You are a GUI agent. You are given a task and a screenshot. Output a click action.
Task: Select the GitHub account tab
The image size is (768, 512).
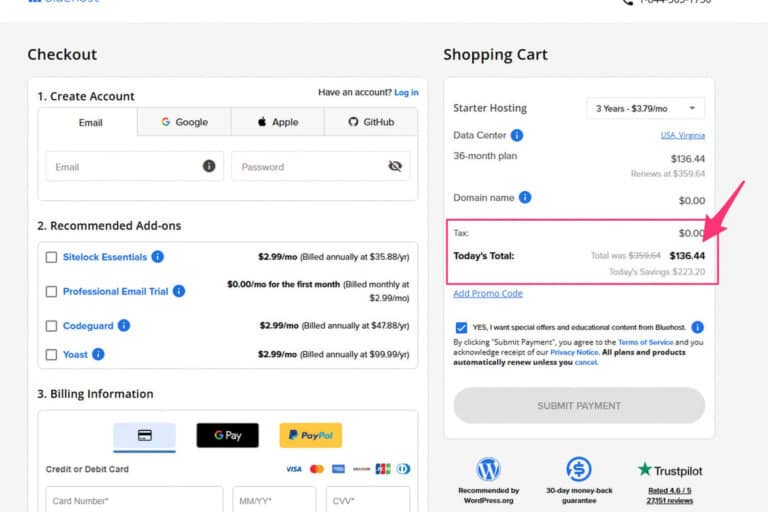pyautogui.click(x=371, y=122)
